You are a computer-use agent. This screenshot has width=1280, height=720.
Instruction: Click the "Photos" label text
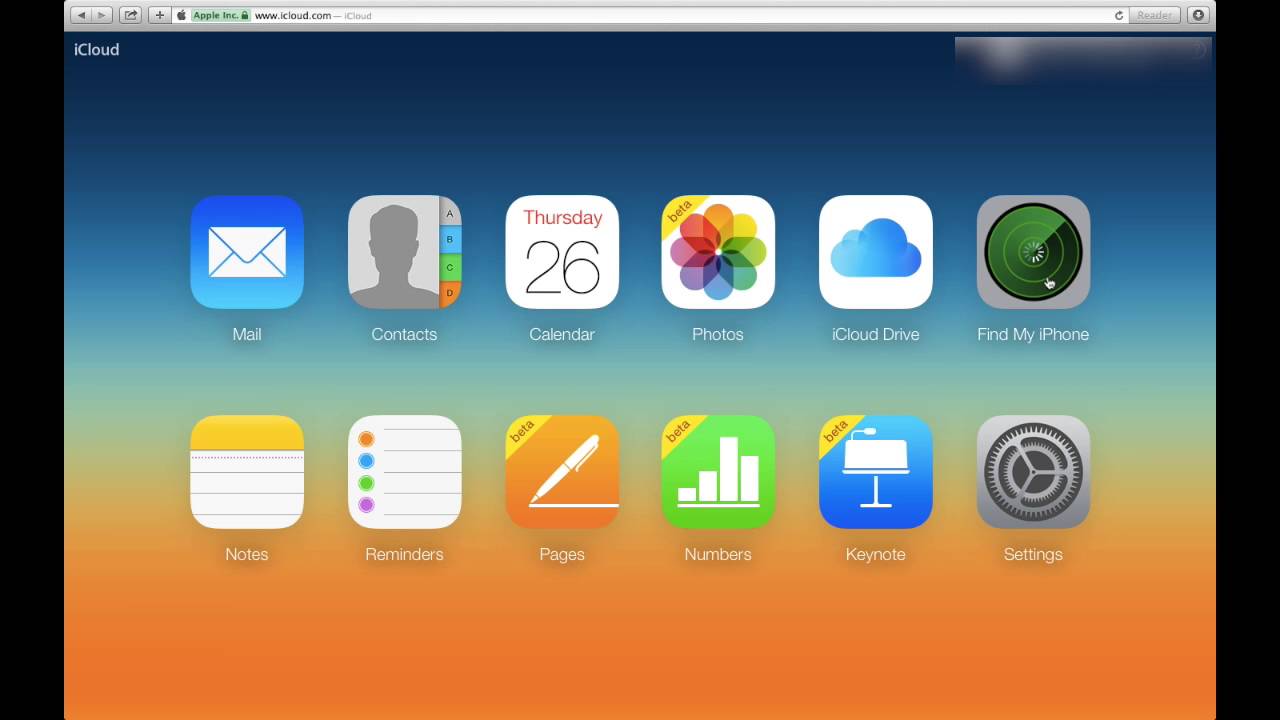(x=718, y=334)
